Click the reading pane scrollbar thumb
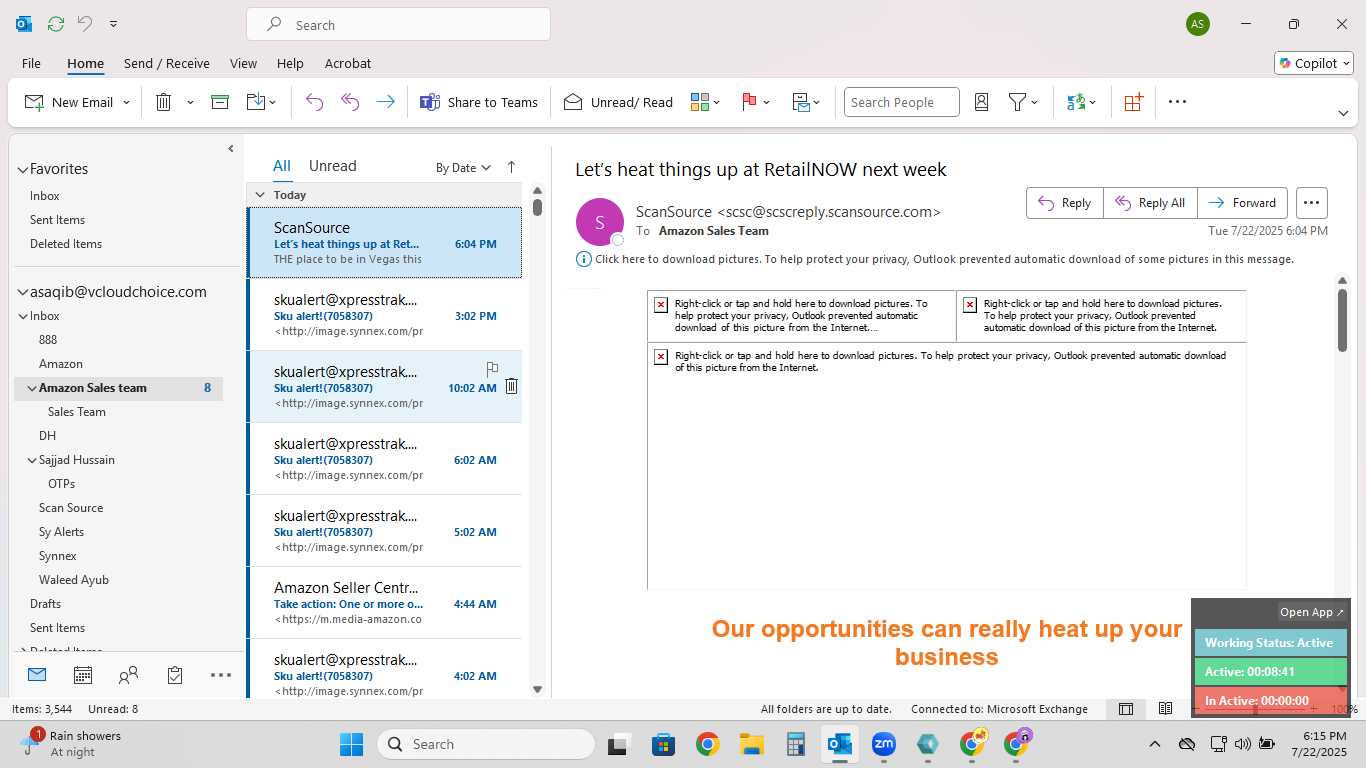This screenshot has width=1366, height=768. point(1342,320)
